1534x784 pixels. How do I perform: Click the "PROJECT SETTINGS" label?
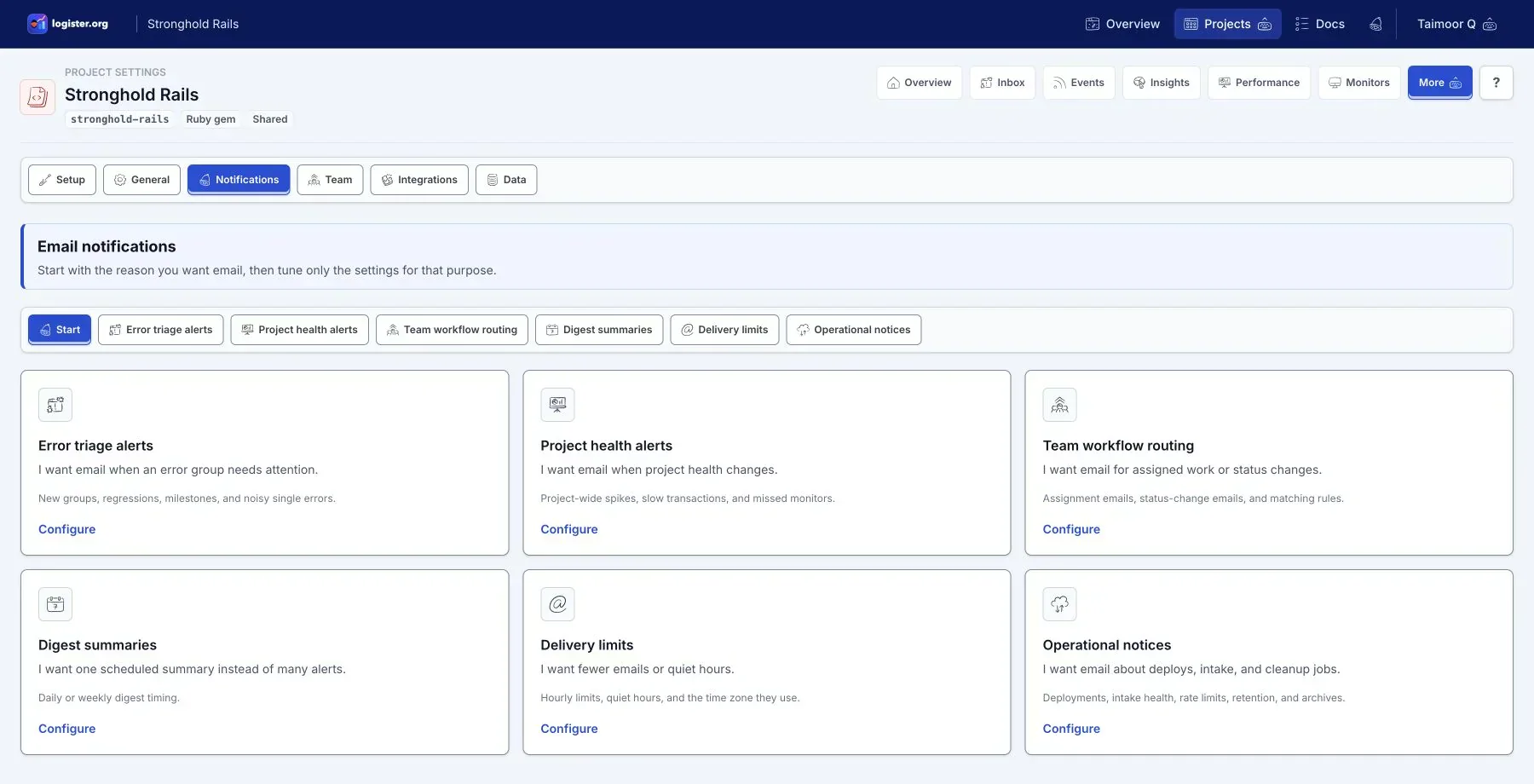(x=115, y=72)
